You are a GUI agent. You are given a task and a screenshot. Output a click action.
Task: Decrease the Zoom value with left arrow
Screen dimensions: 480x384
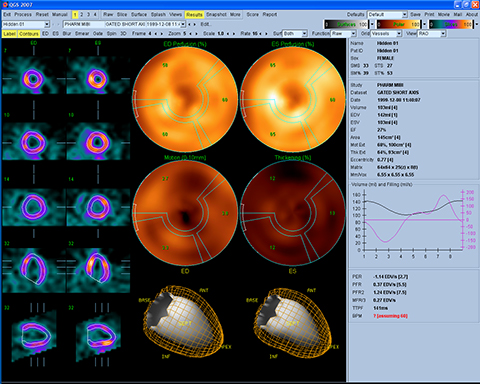point(190,34)
